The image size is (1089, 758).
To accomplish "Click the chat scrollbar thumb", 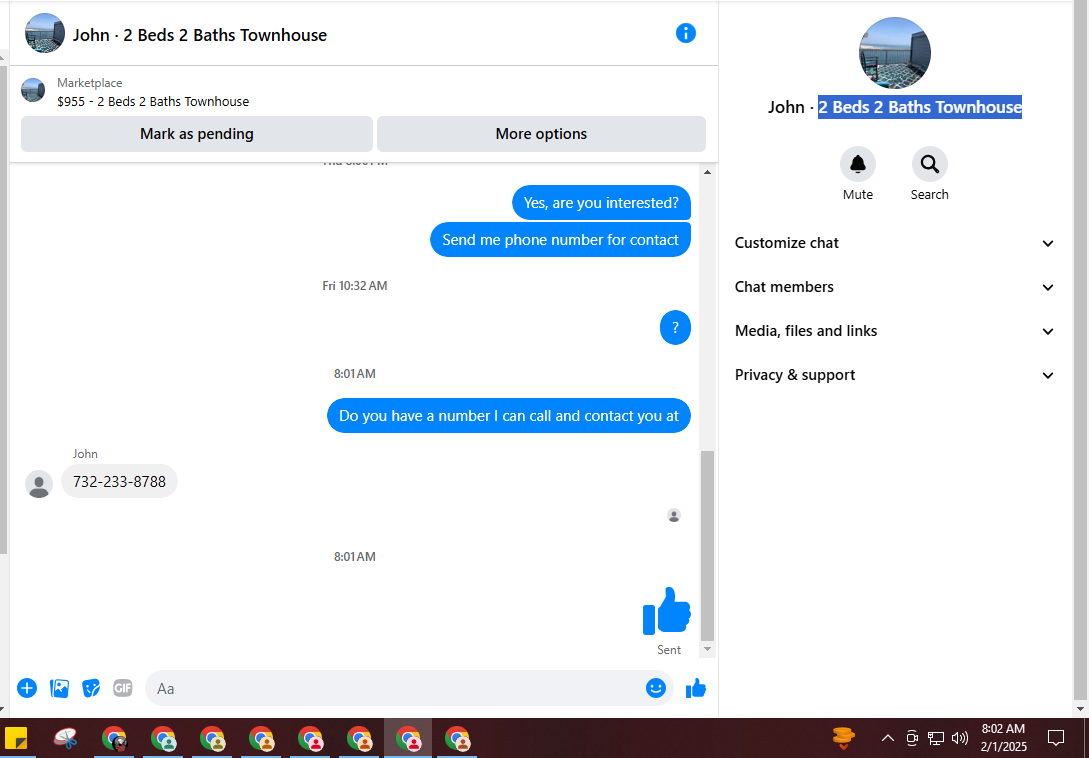I will [x=707, y=546].
